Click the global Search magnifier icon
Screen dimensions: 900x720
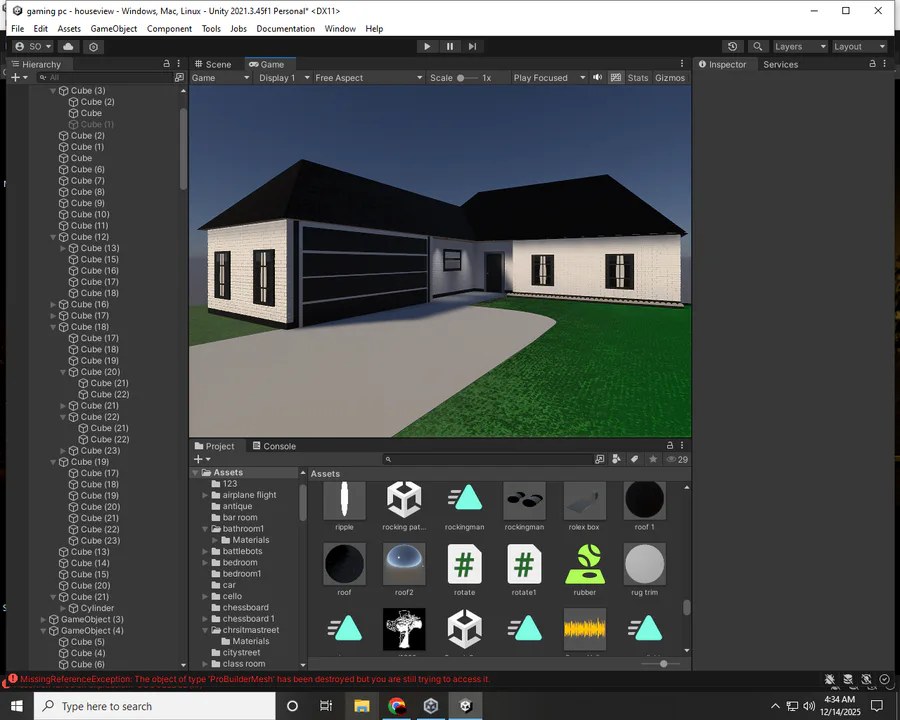[x=758, y=47]
